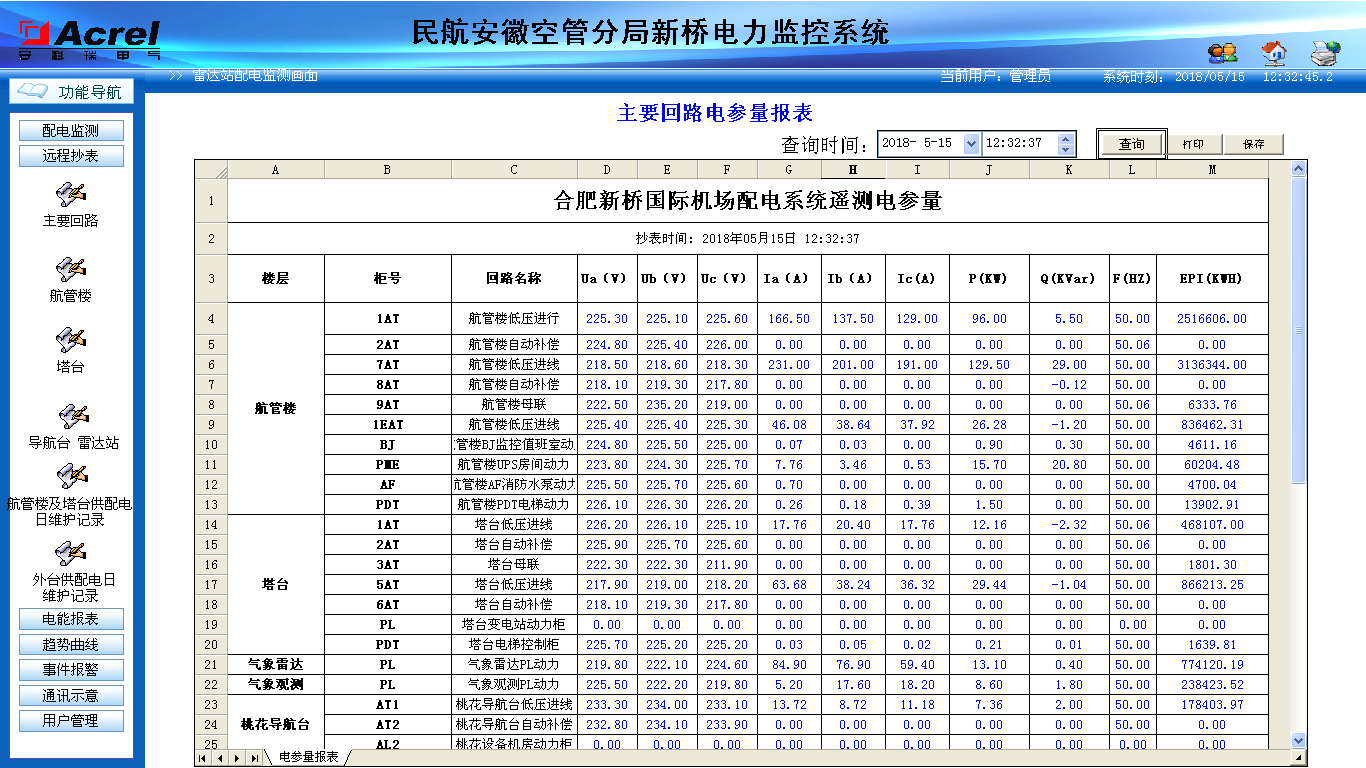Click the 航管楼母联 cell
Image resolution: width=1366 pixels, height=768 pixels.
514,404
